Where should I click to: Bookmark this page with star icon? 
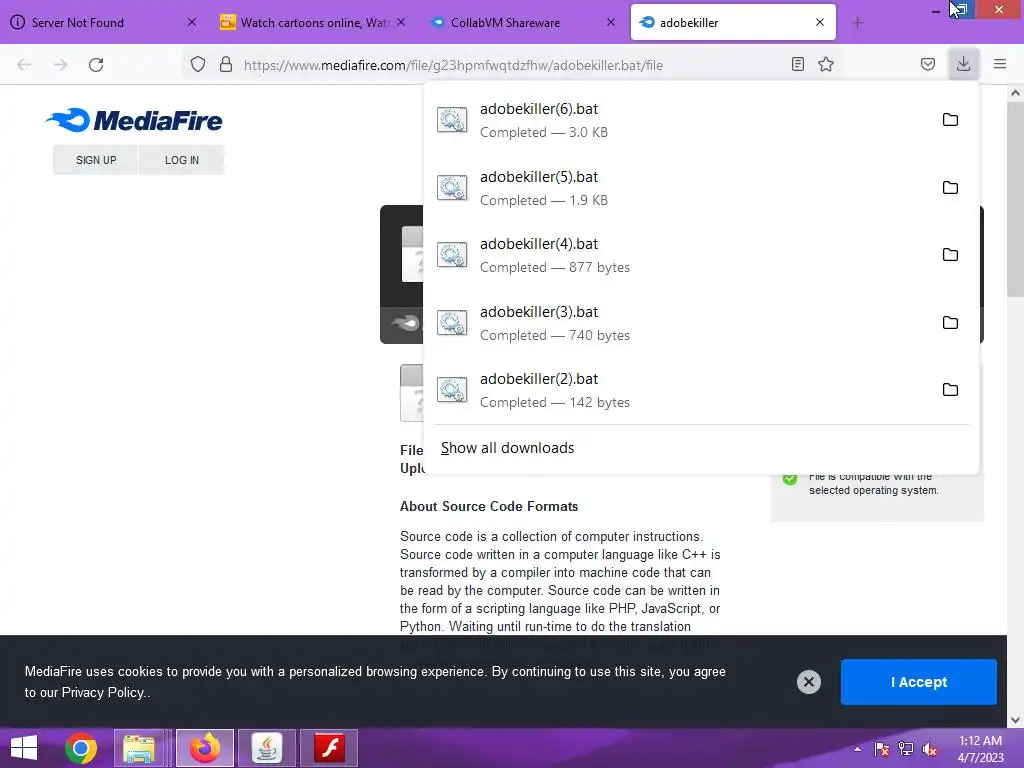coord(826,64)
